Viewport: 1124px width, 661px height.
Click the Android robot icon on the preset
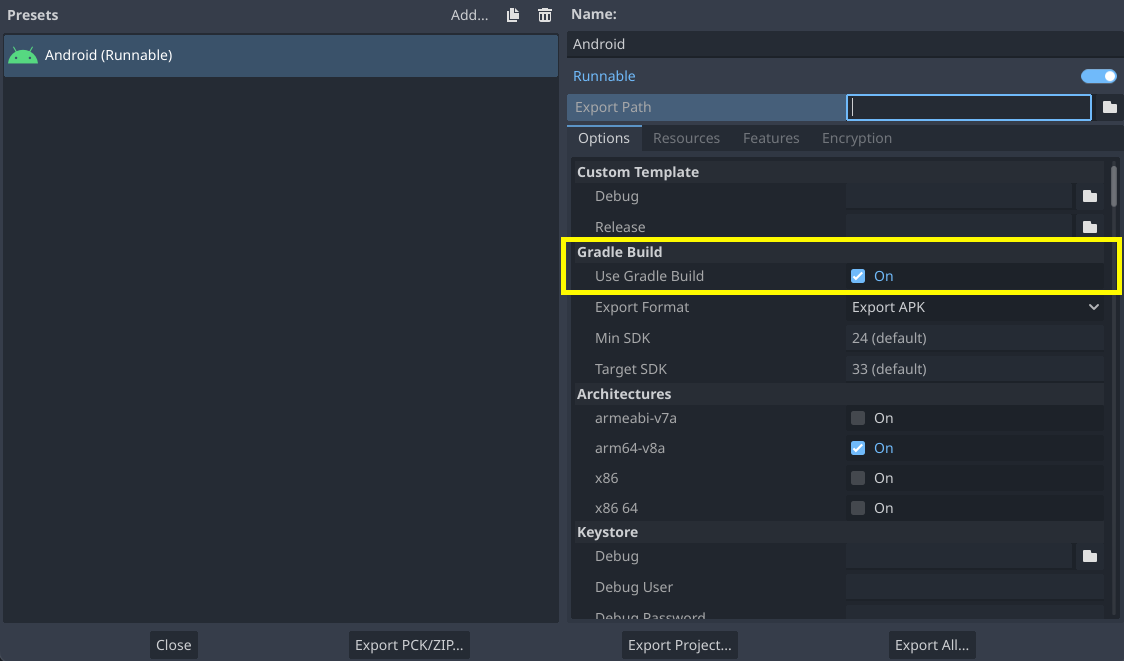tap(22, 55)
